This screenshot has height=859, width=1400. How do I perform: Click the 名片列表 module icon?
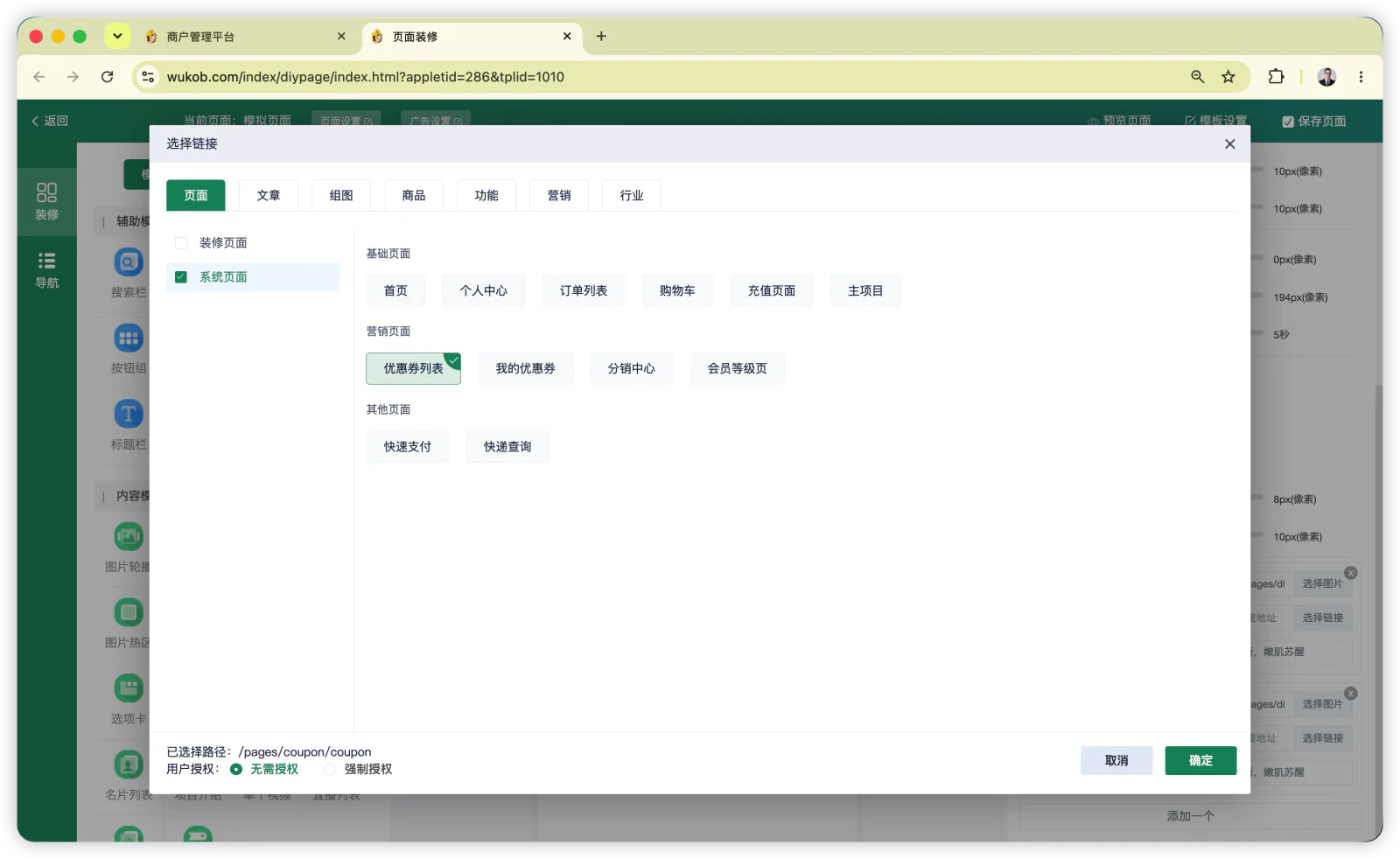pos(129,765)
